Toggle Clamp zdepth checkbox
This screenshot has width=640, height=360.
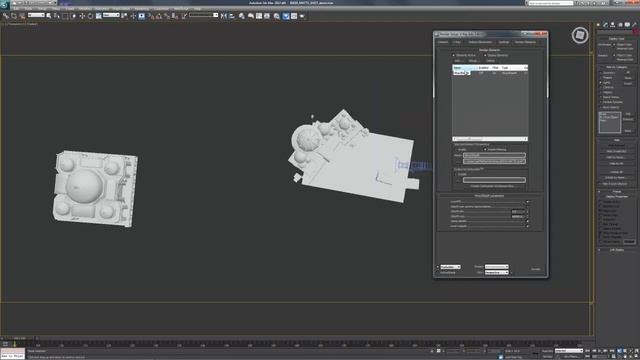[x=527, y=221]
